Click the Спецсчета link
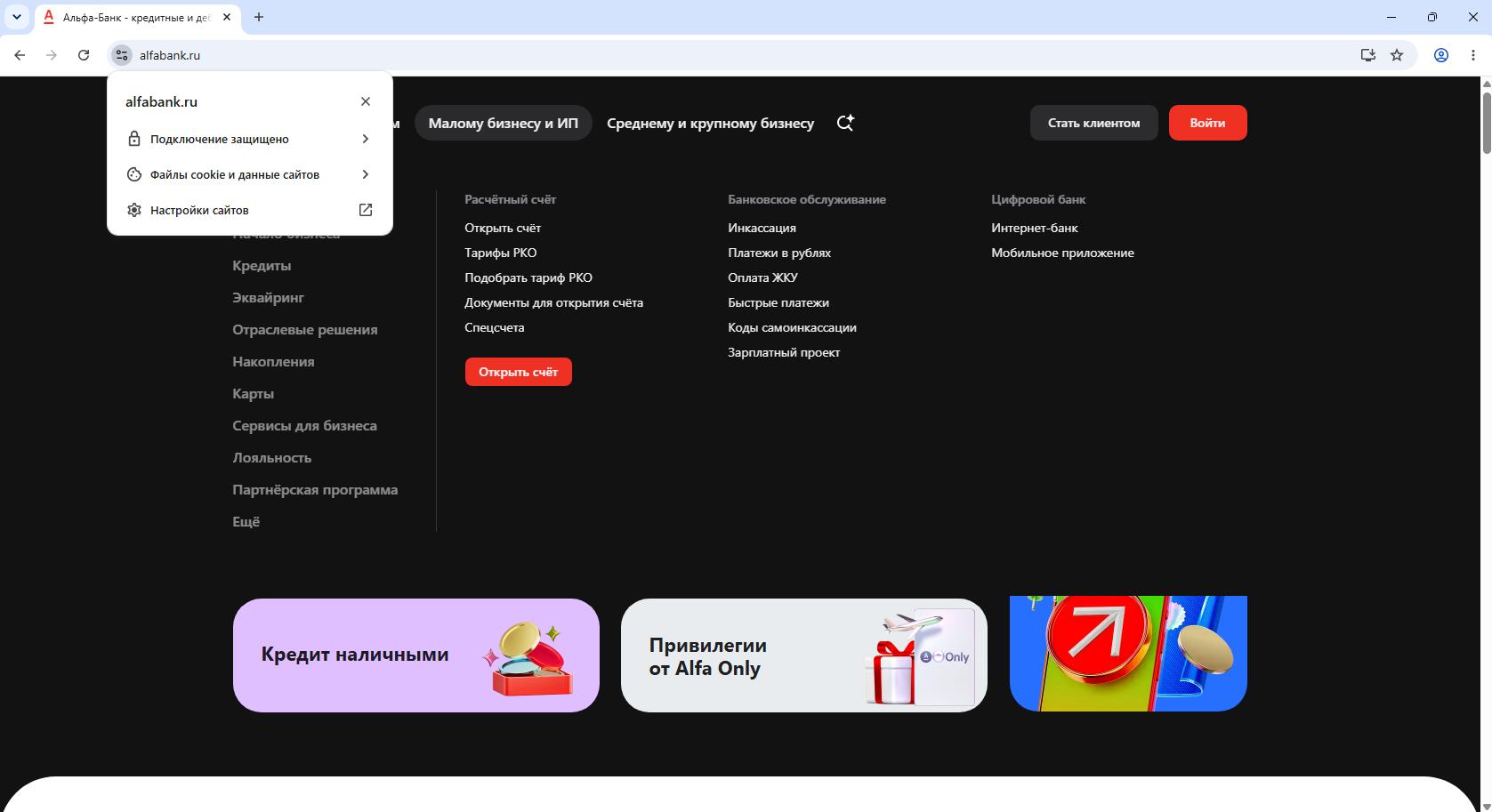1492x812 pixels. click(494, 327)
